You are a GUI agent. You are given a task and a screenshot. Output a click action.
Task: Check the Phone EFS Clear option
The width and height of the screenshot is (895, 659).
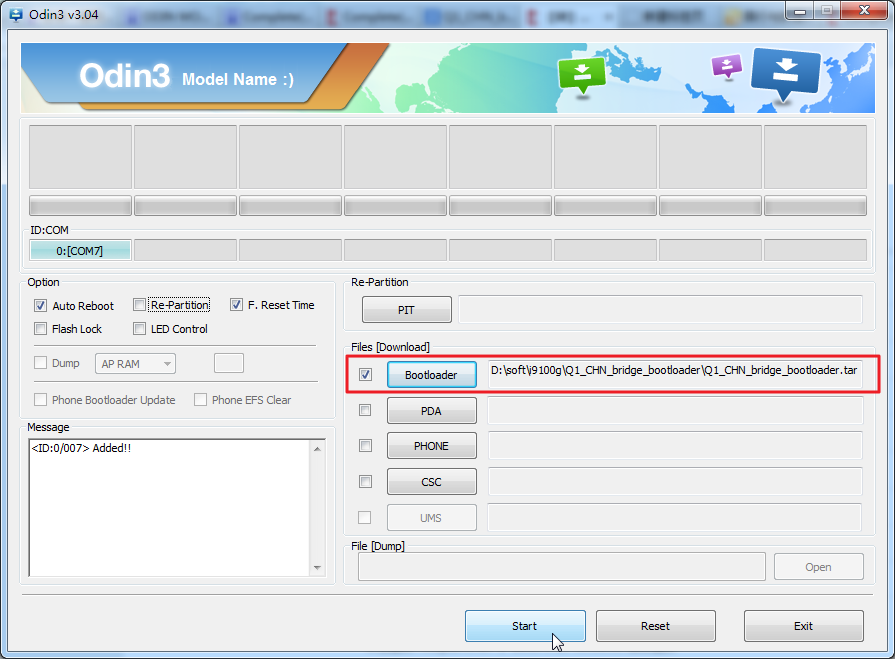tap(200, 399)
